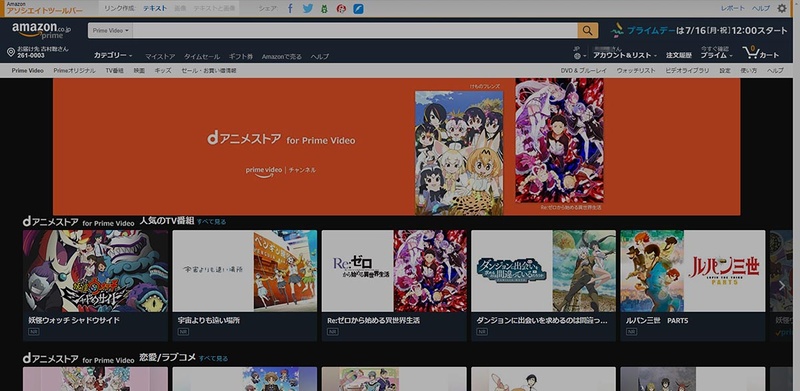This screenshot has width=800, height=391.
Task: Open ヘルプ in Associate toolbar
Action: point(761,8)
